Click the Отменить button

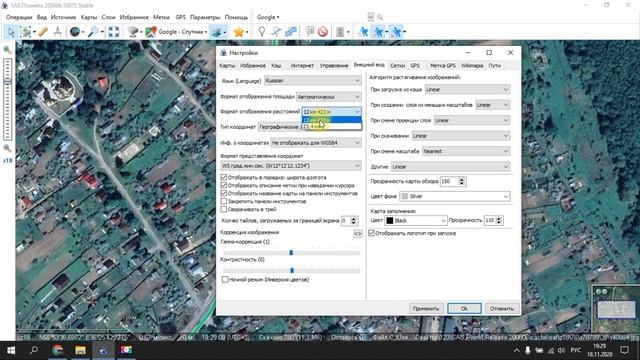[x=502, y=309]
